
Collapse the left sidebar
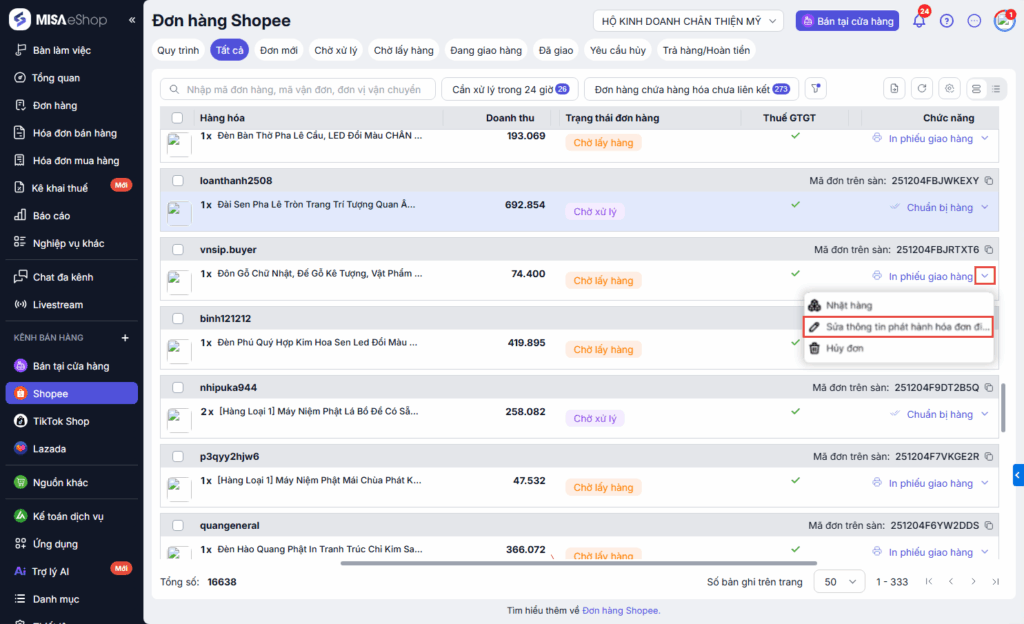click(132, 20)
